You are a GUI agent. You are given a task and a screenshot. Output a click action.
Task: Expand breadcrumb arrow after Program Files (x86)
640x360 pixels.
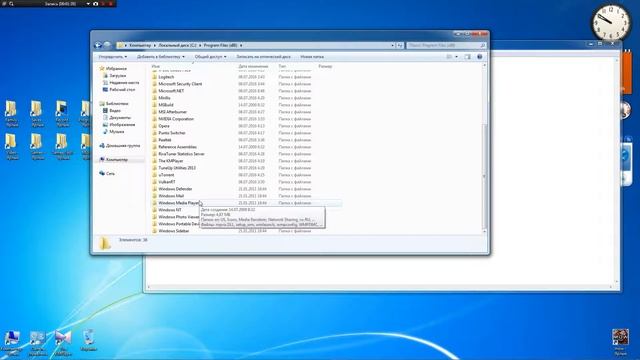click(241, 45)
